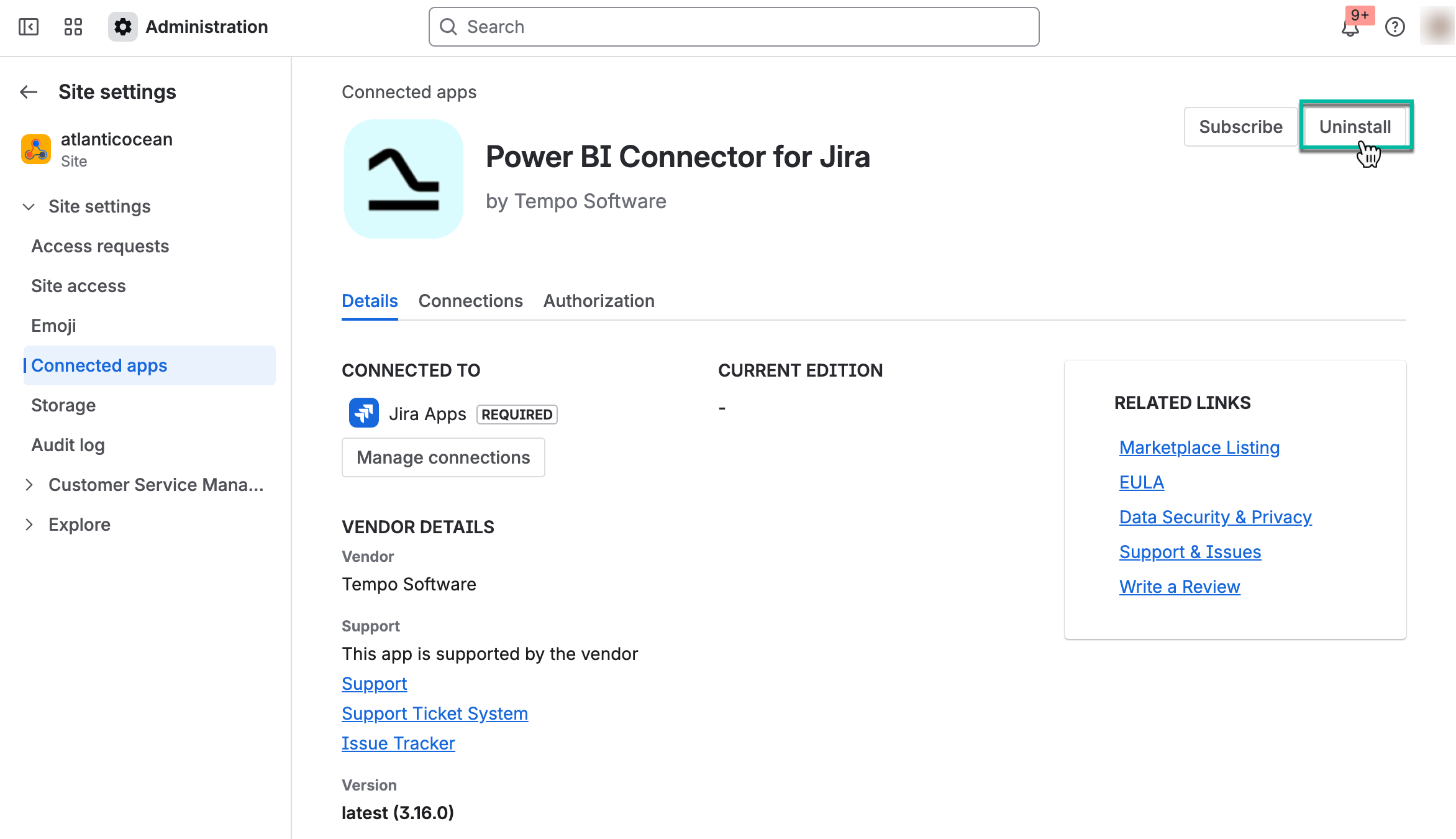The width and height of the screenshot is (1456, 839).
Task: Click the Search field
Action: pos(733,27)
